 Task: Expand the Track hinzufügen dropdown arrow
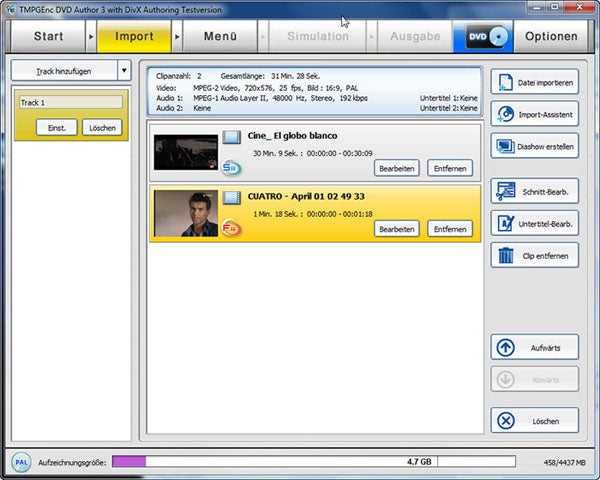pos(124,71)
